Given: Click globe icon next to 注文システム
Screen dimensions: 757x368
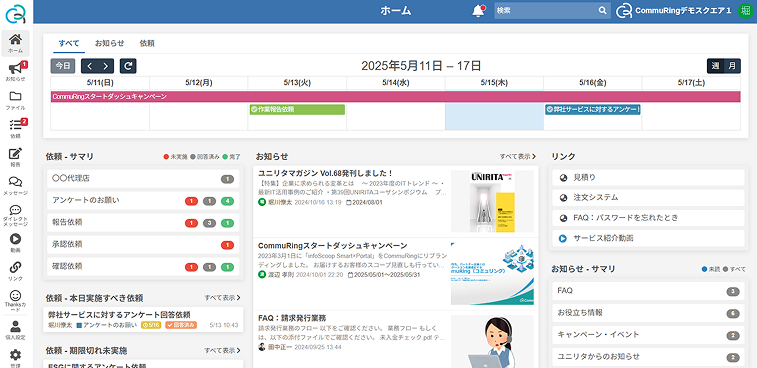Looking at the screenshot, I should (x=563, y=198).
